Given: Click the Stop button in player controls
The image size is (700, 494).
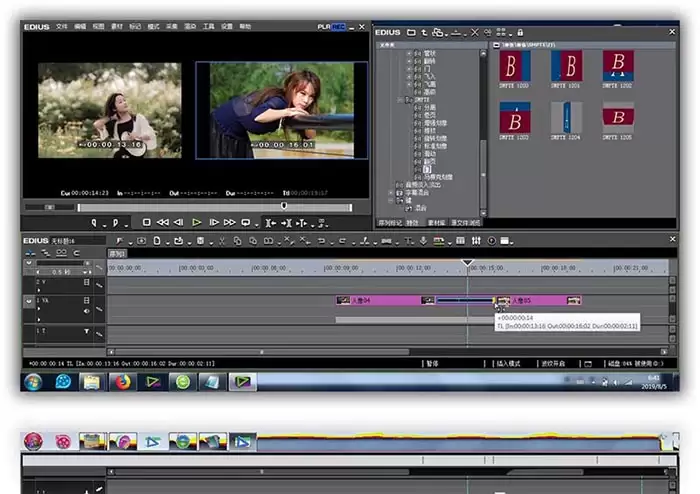Looking at the screenshot, I should click(x=146, y=222).
